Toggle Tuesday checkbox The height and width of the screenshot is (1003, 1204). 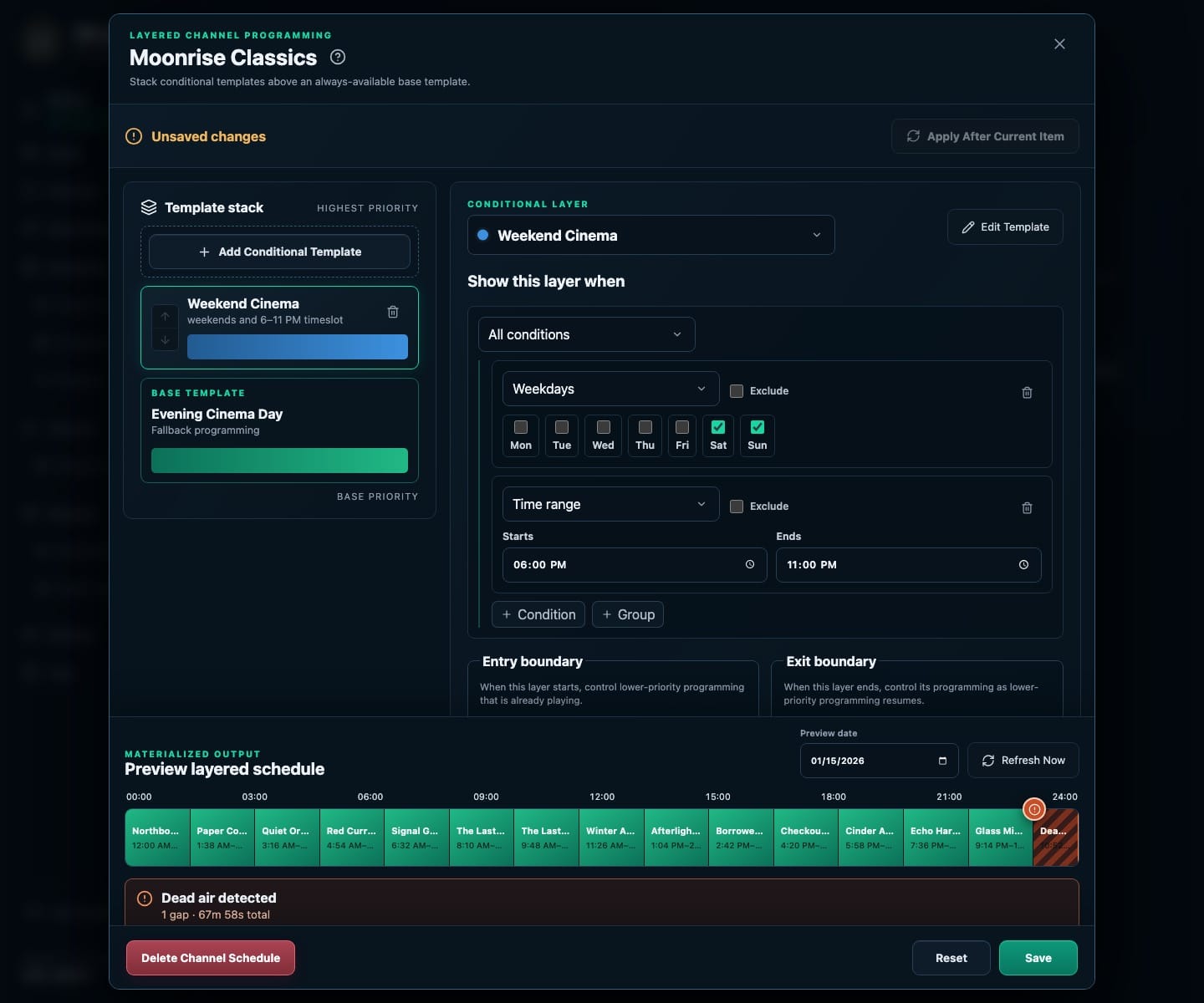562,427
